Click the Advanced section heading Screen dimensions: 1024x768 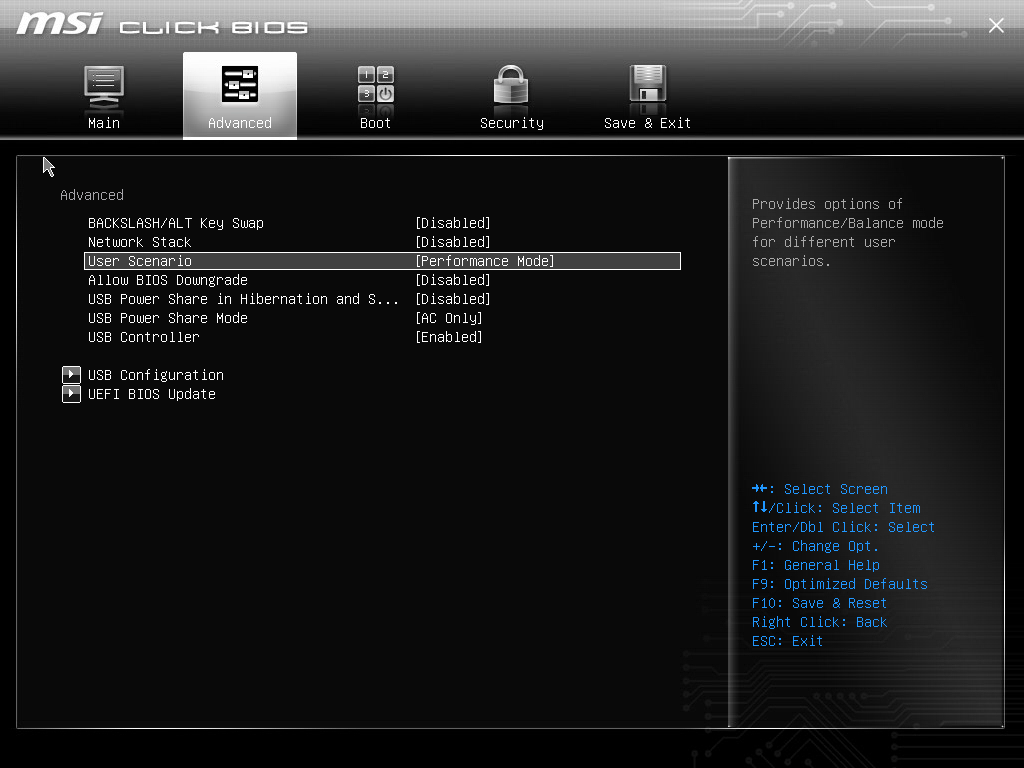(91, 195)
